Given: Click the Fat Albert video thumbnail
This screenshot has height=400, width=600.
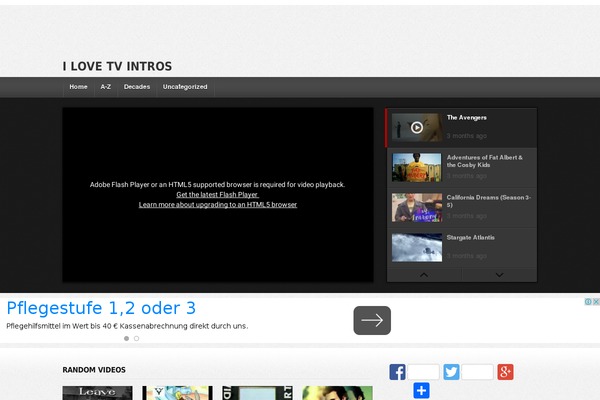Looking at the screenshot, I should click(417, 167).
